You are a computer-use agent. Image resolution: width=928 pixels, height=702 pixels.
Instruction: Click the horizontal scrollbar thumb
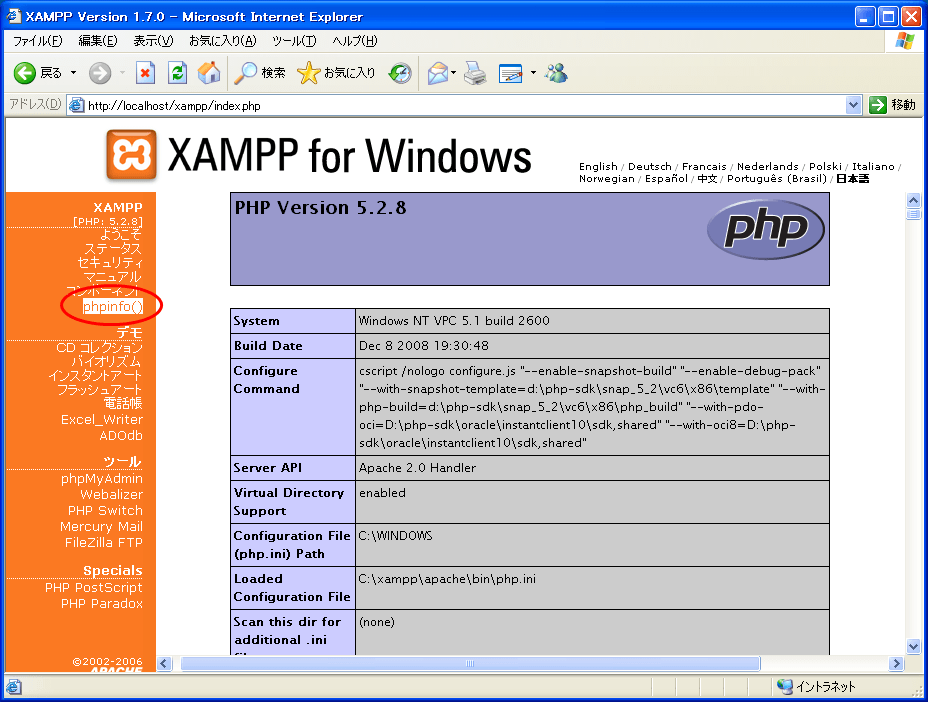pyautogui.click(x=470, y=663)
